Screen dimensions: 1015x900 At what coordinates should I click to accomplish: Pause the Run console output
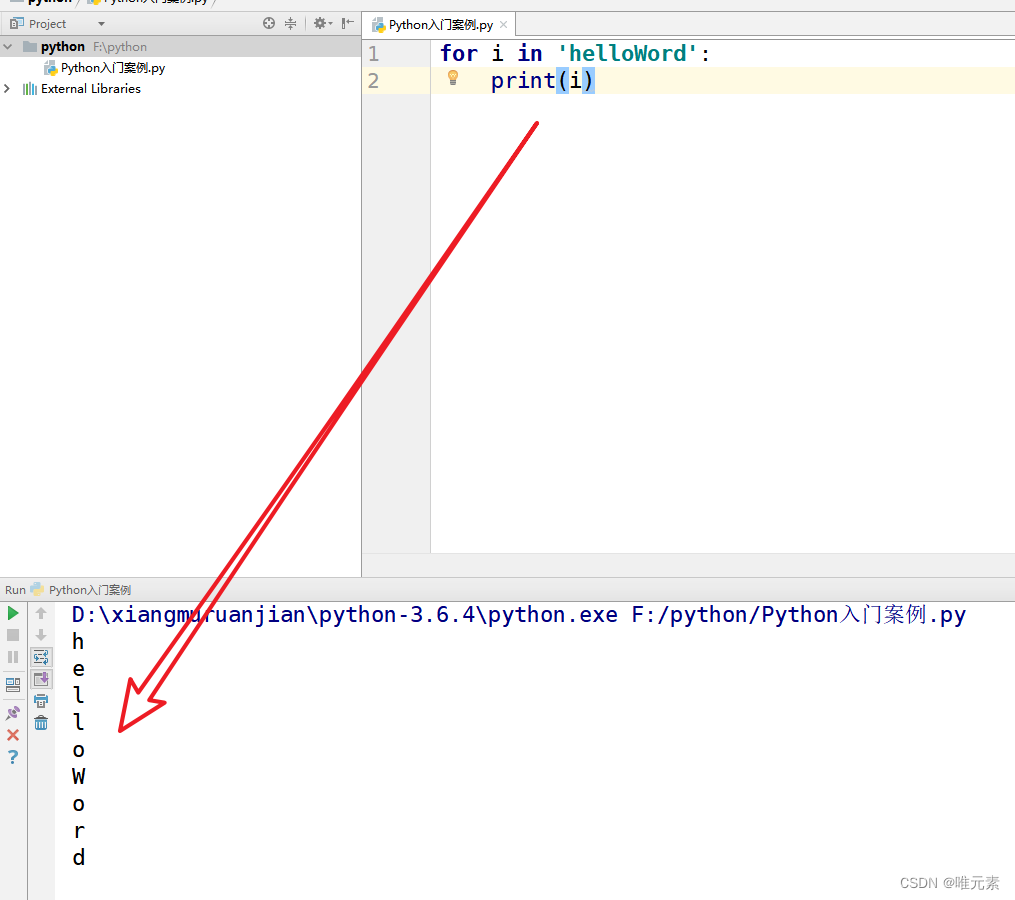click(13, 657)
